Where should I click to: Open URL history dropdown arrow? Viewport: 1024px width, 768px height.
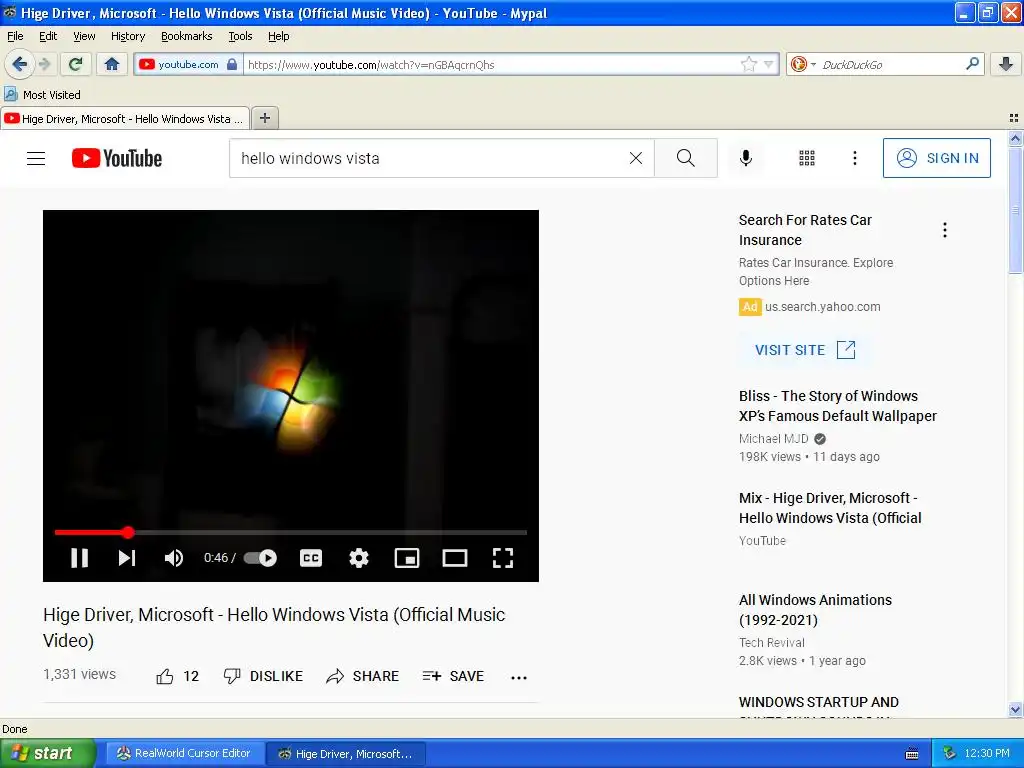[769, 65]
